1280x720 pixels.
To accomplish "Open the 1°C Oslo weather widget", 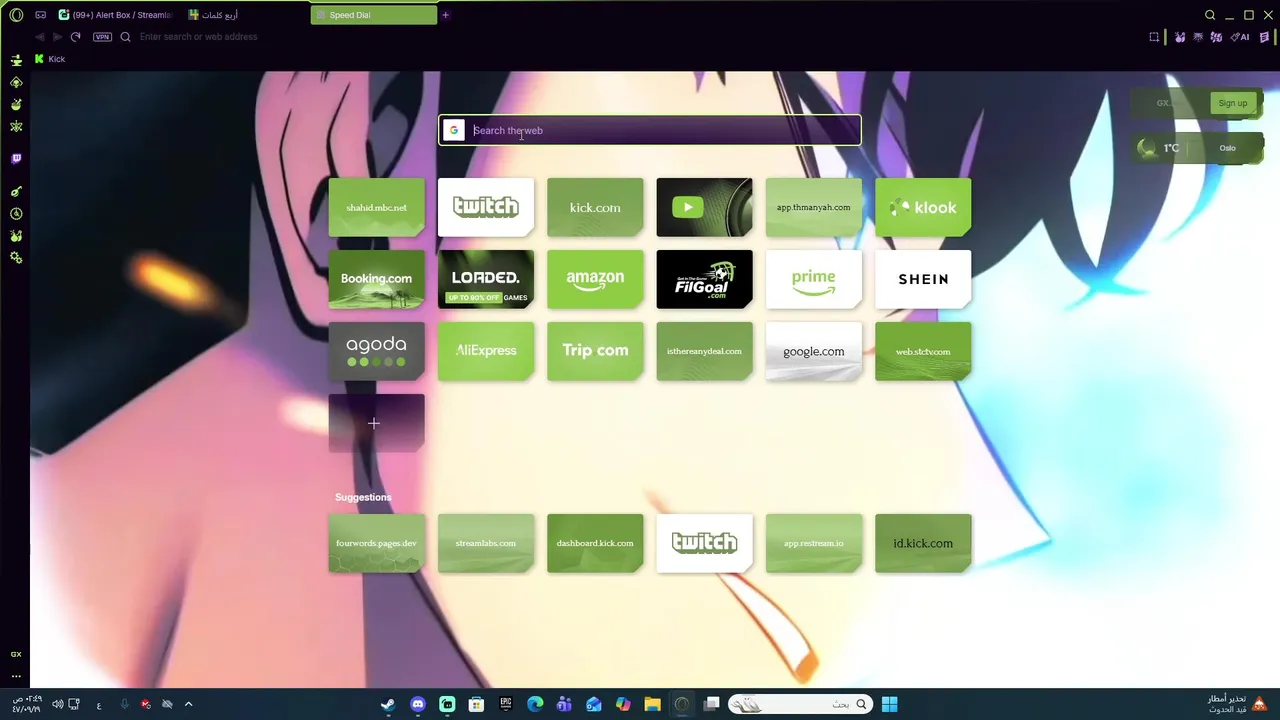I will click(x=1197, y=148).
